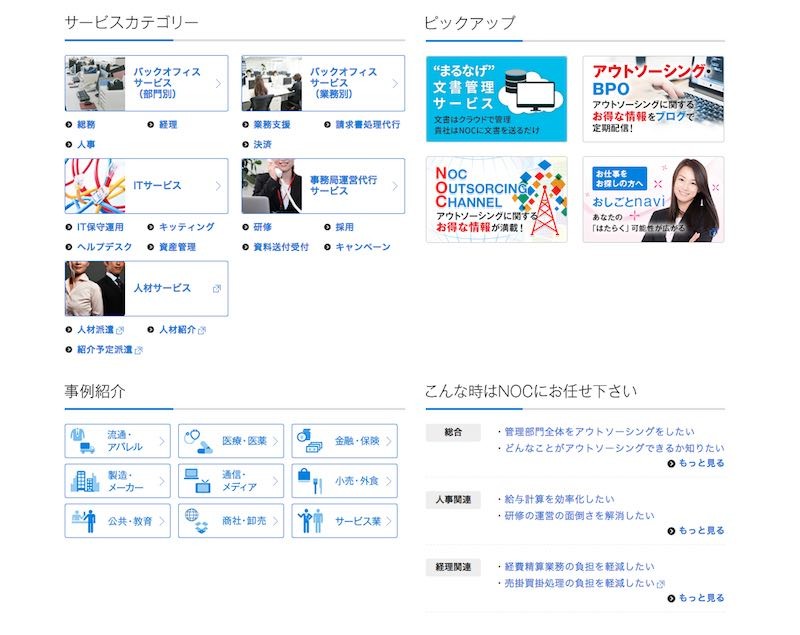Expand バックオフィスサービス（部門別） chevron
800x635 pixels.
[218, 84]
